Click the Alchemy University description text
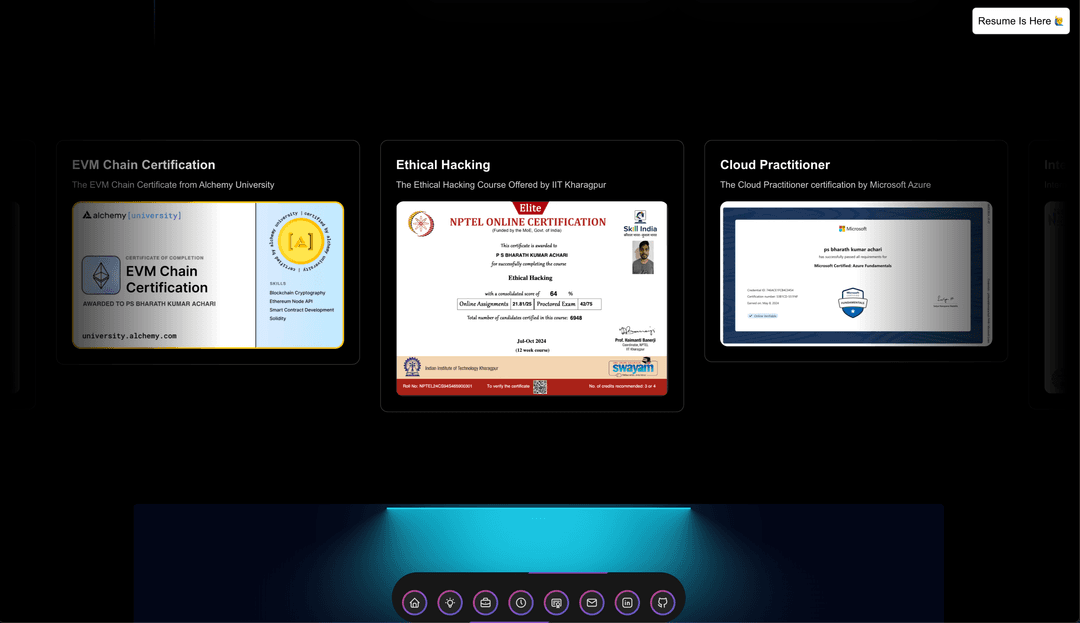This screenshot has height=623, width=1080. coord(173,184)
